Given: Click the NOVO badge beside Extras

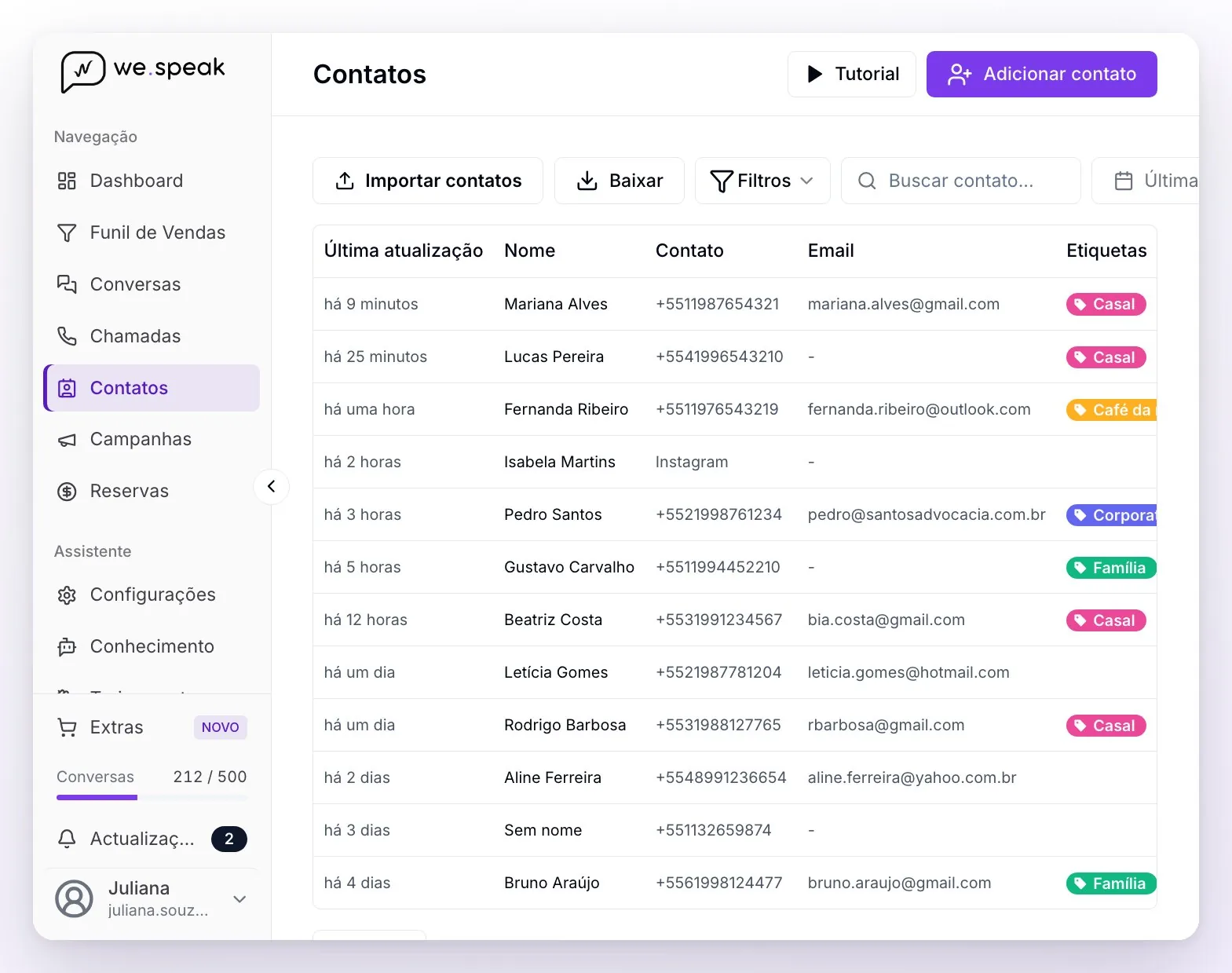Looking at the screenshot, I should [221, 727].
